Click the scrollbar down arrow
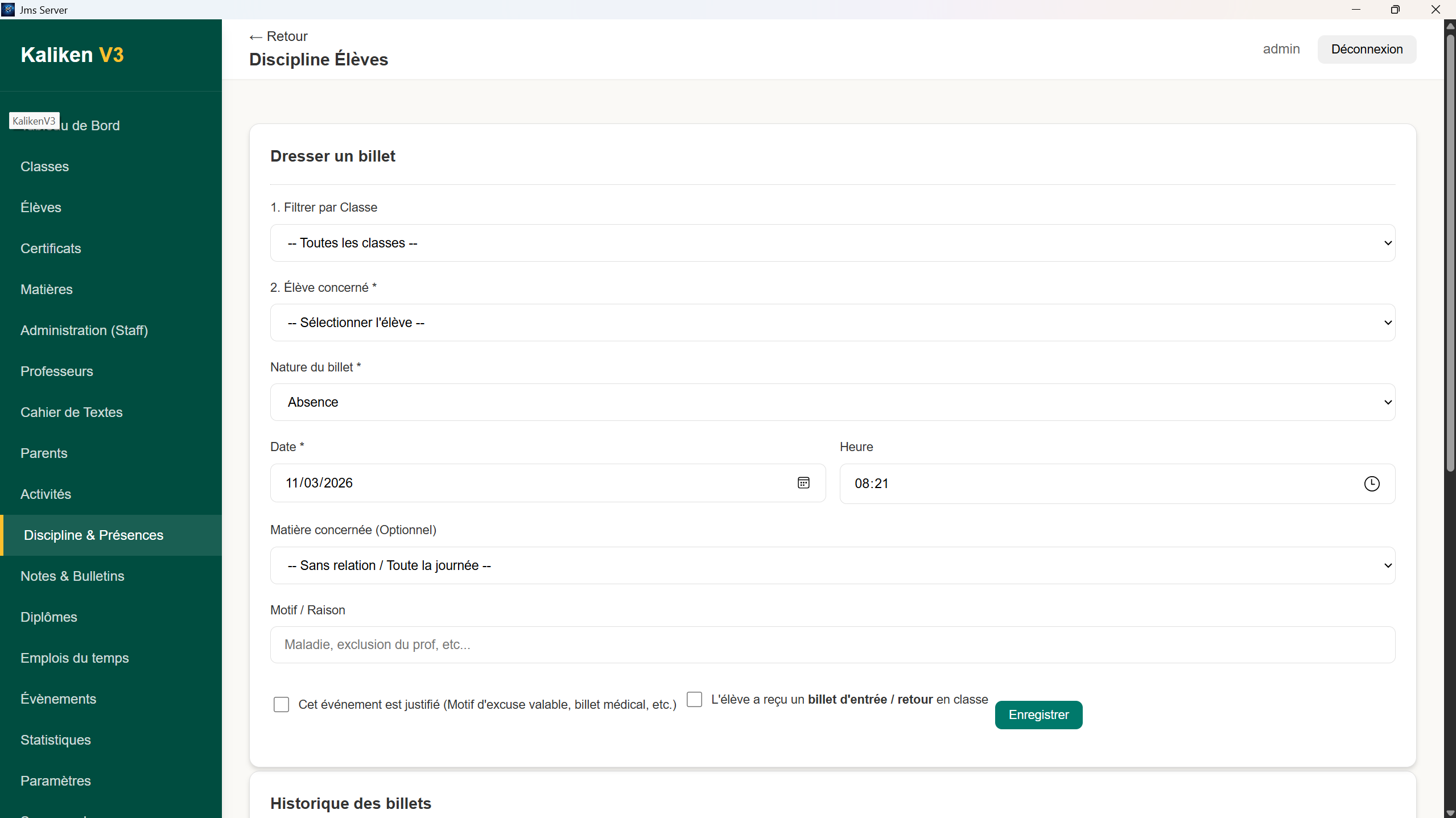 tap(1449, 812)
